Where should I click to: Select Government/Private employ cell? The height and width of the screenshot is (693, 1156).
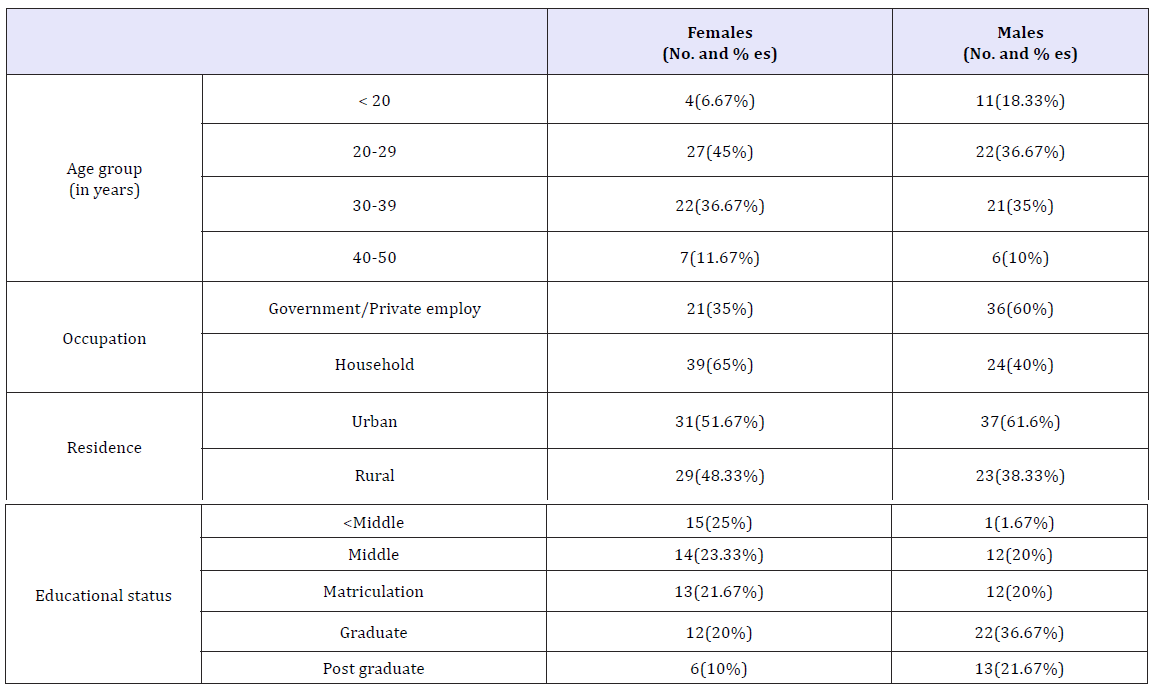point(375,308)
